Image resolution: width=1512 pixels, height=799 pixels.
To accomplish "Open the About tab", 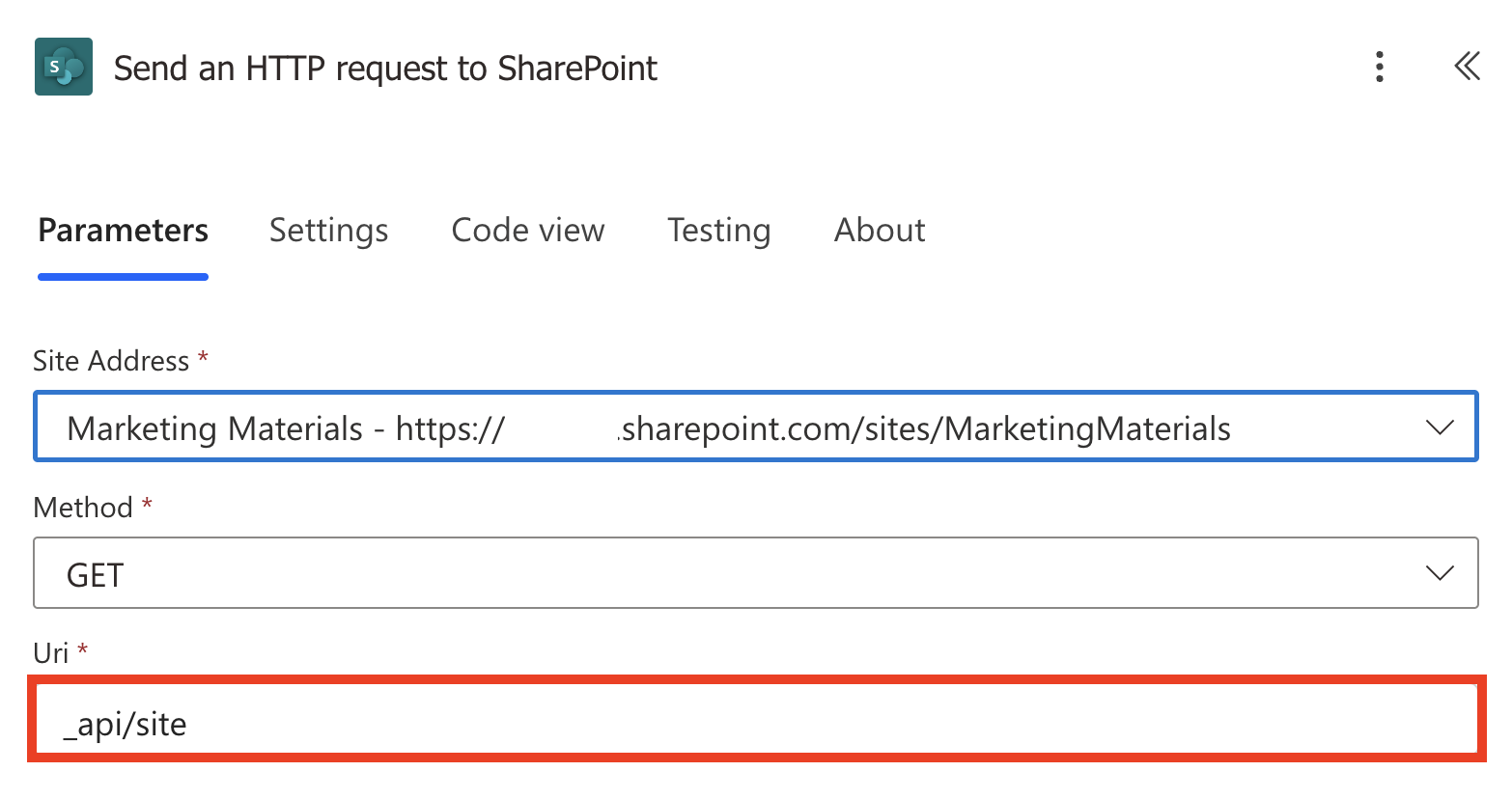I will coord(880,231).
